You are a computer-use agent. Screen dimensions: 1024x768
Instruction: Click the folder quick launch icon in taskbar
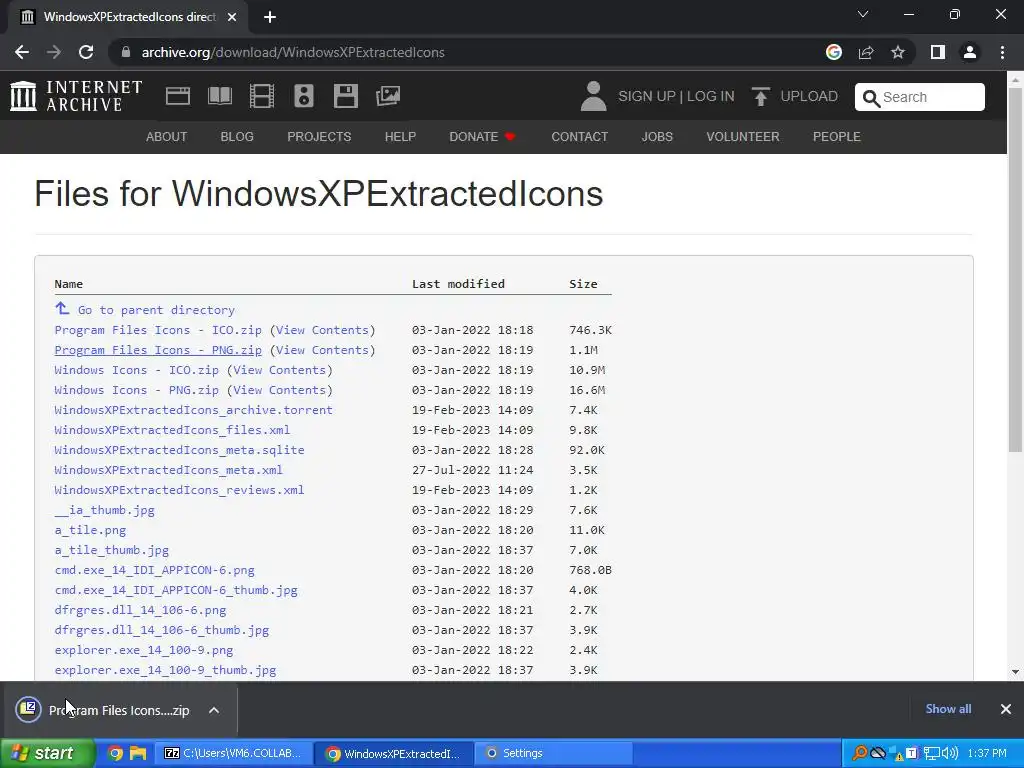[138, 753]
